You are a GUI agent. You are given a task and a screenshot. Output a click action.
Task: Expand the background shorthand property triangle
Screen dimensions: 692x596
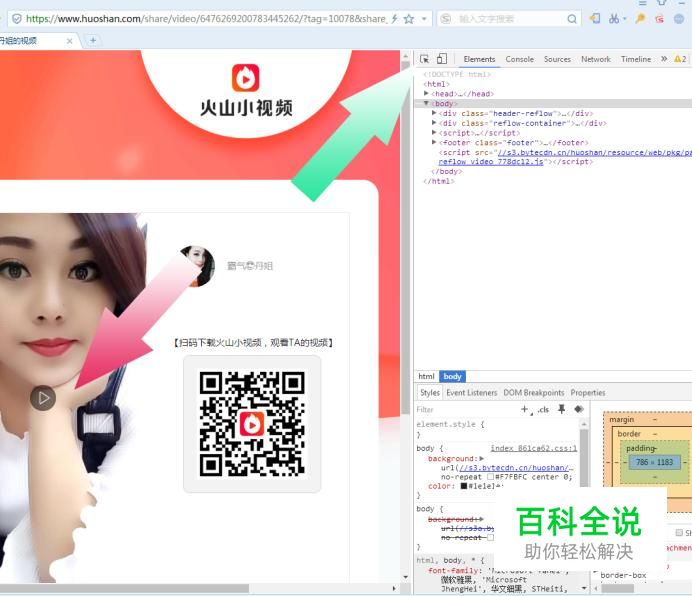click(x=481, y=459)
